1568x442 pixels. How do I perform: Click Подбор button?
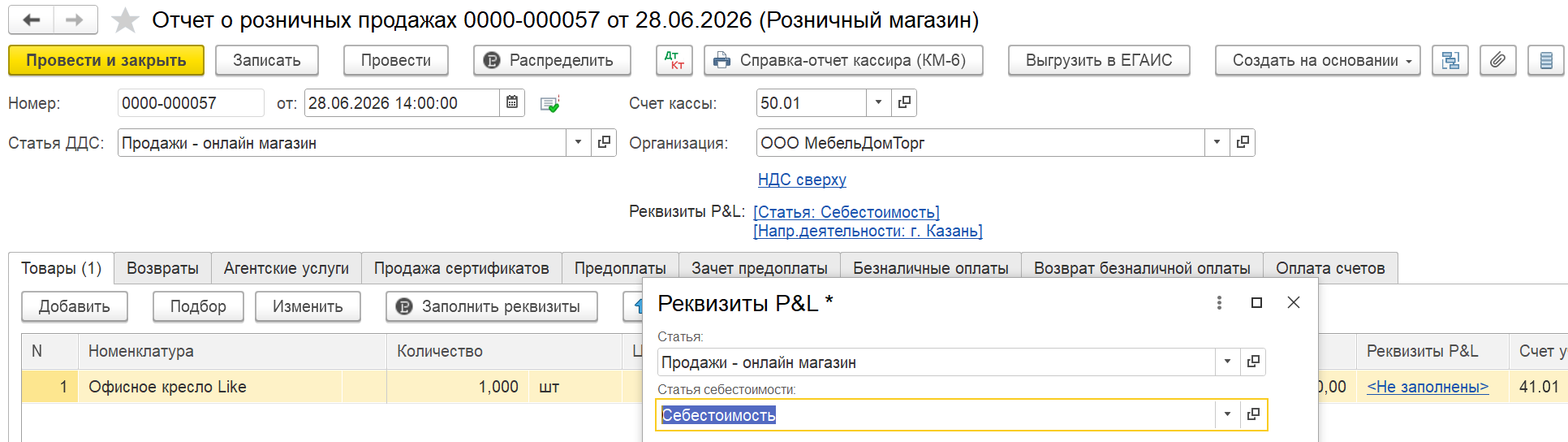[x=198, y=306]
